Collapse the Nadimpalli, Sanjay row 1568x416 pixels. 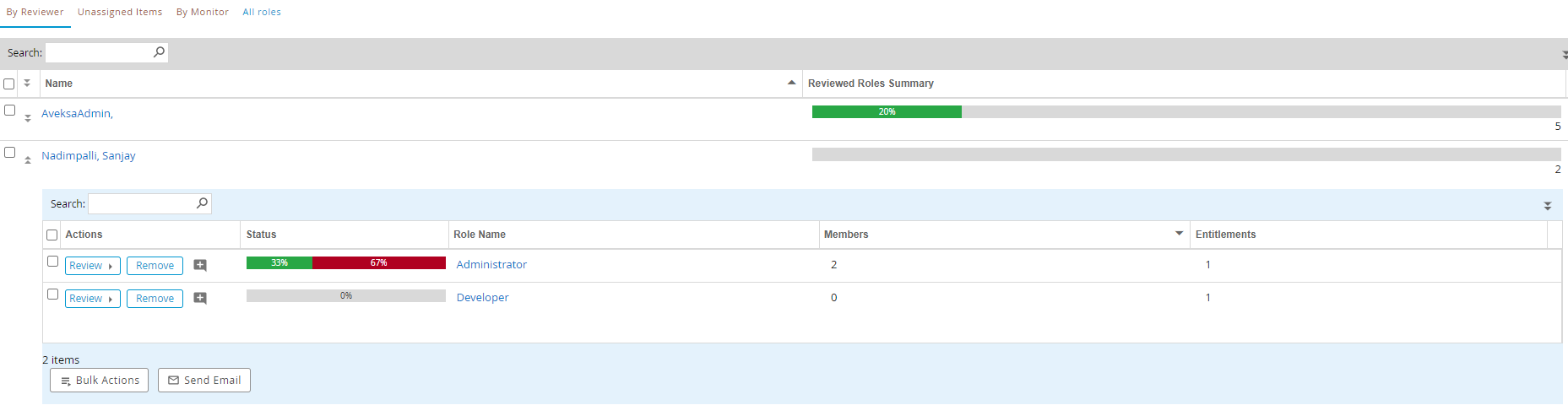pos(28,160)
